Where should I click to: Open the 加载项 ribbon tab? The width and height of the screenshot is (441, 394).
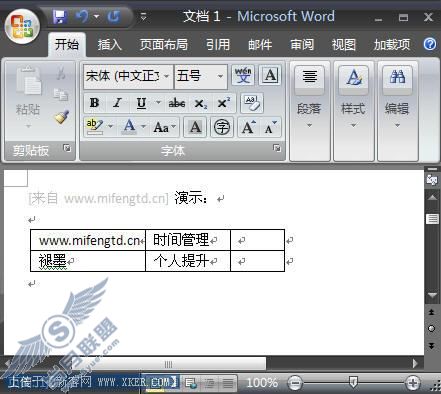pyautogui.click(x=392, y=45)
